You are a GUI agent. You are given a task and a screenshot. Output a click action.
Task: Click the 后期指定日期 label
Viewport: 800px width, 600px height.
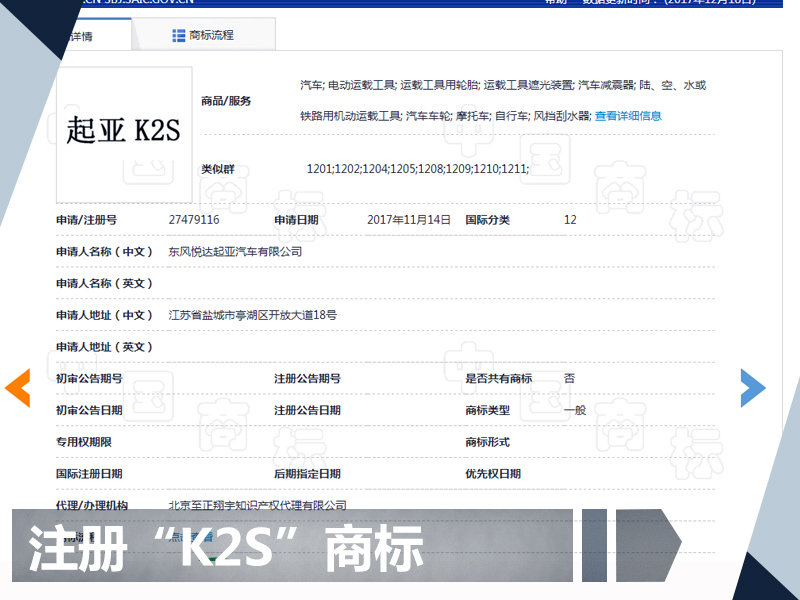pyautogui.click(x=308, y=473)
